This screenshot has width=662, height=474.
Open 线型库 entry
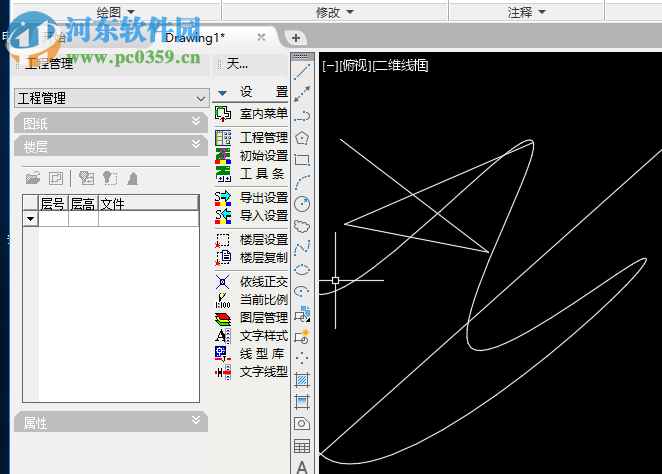pyautogui.click(x=251, y=354)
